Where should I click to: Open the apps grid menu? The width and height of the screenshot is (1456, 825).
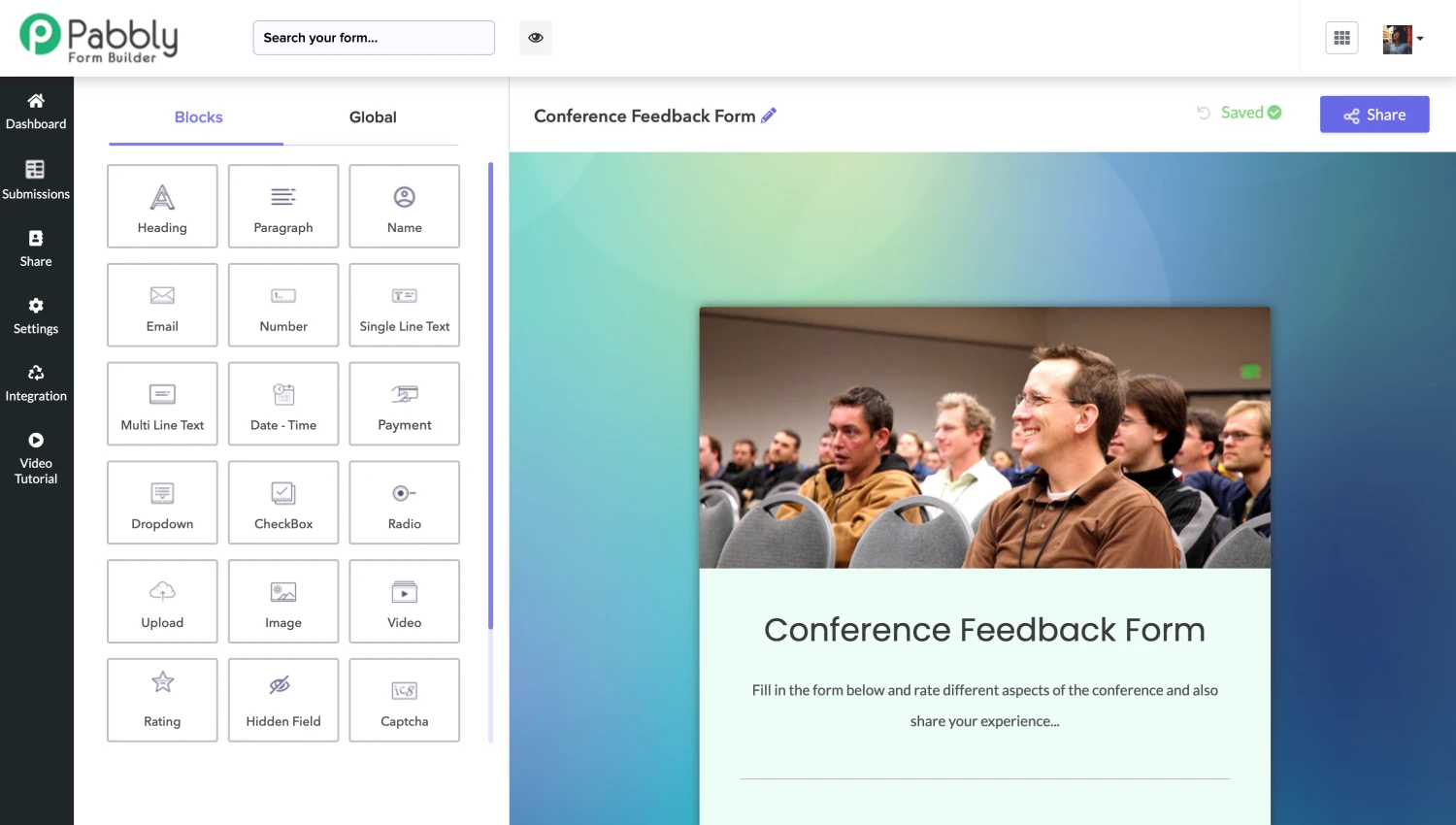[x=1341, y=38]
